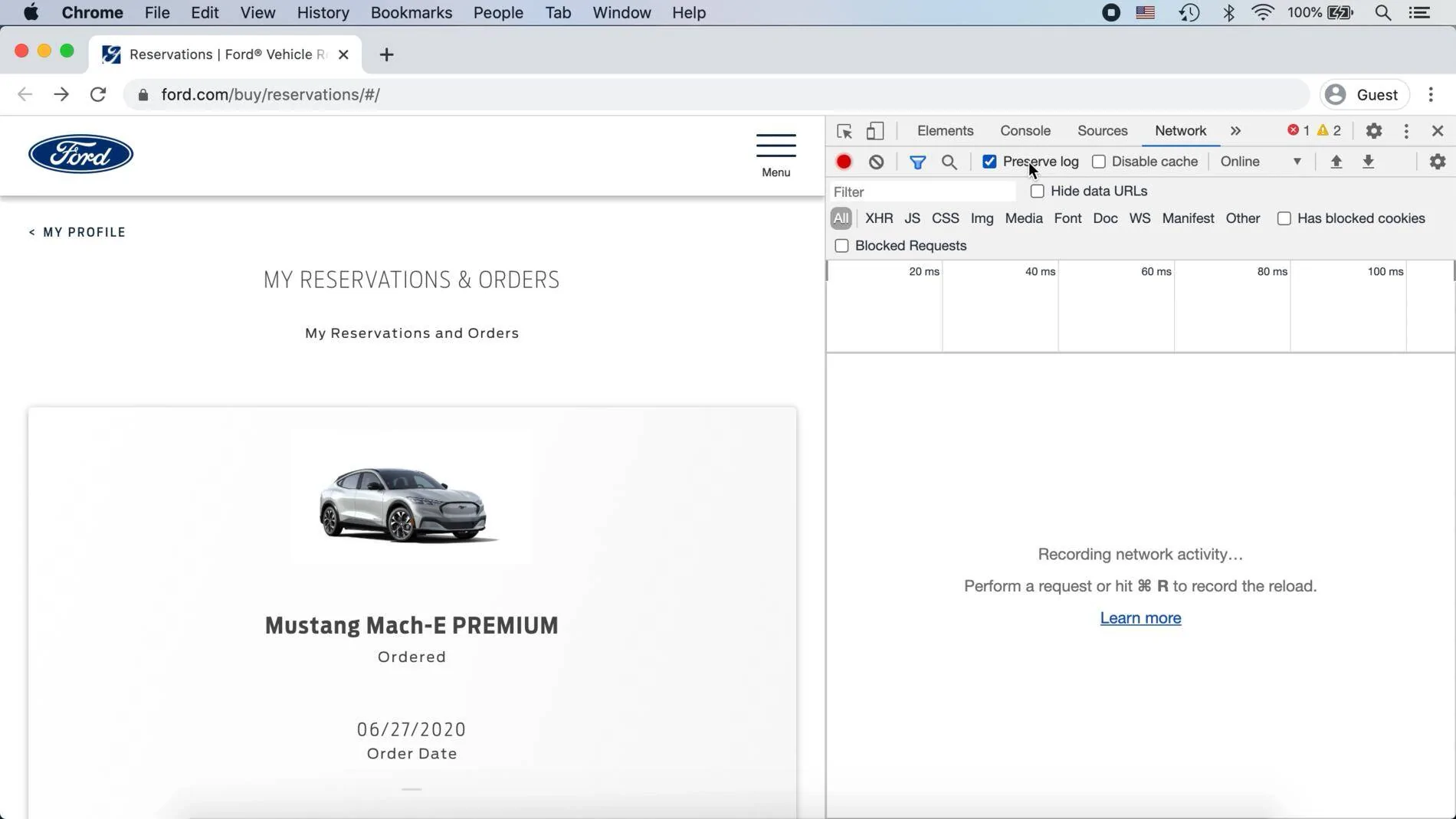Select the All filter type
Image resolution: width=1456 pixels, height=819 pixels.
click(841, 218)
